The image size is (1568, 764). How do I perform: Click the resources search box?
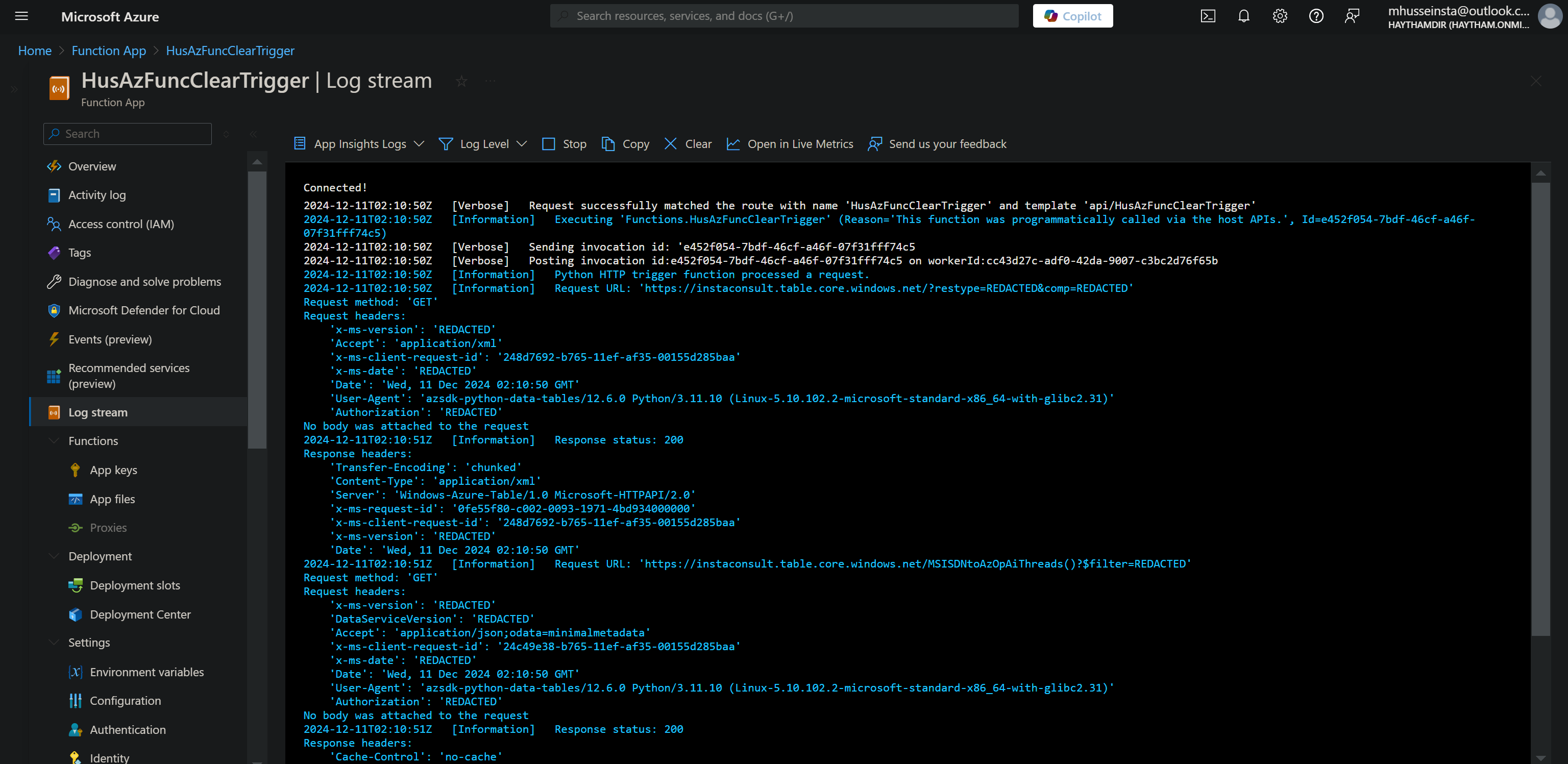783,15
